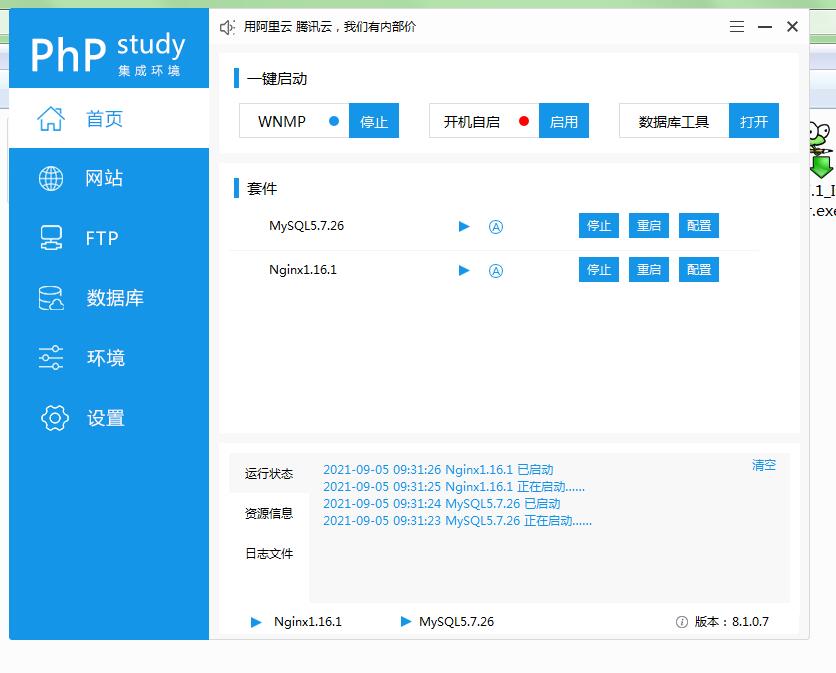This screenshot has width=836, height=673.
Task: Stop the WNMP one-click service
Action: (x=374, y=121)
